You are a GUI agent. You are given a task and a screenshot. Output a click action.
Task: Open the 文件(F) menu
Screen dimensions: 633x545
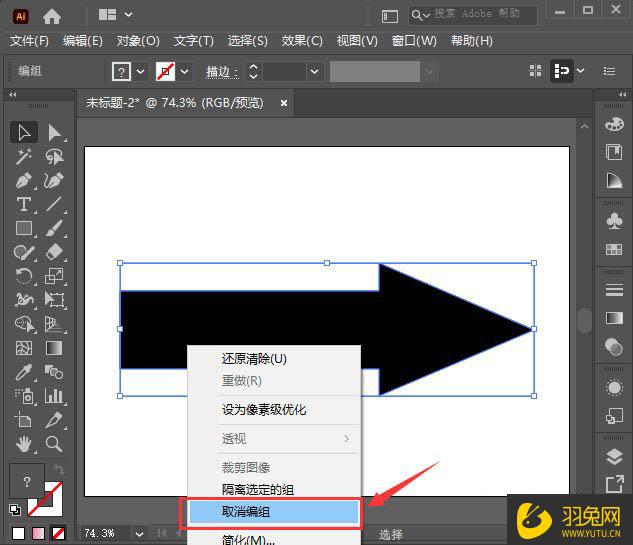(x=29, y=41)
